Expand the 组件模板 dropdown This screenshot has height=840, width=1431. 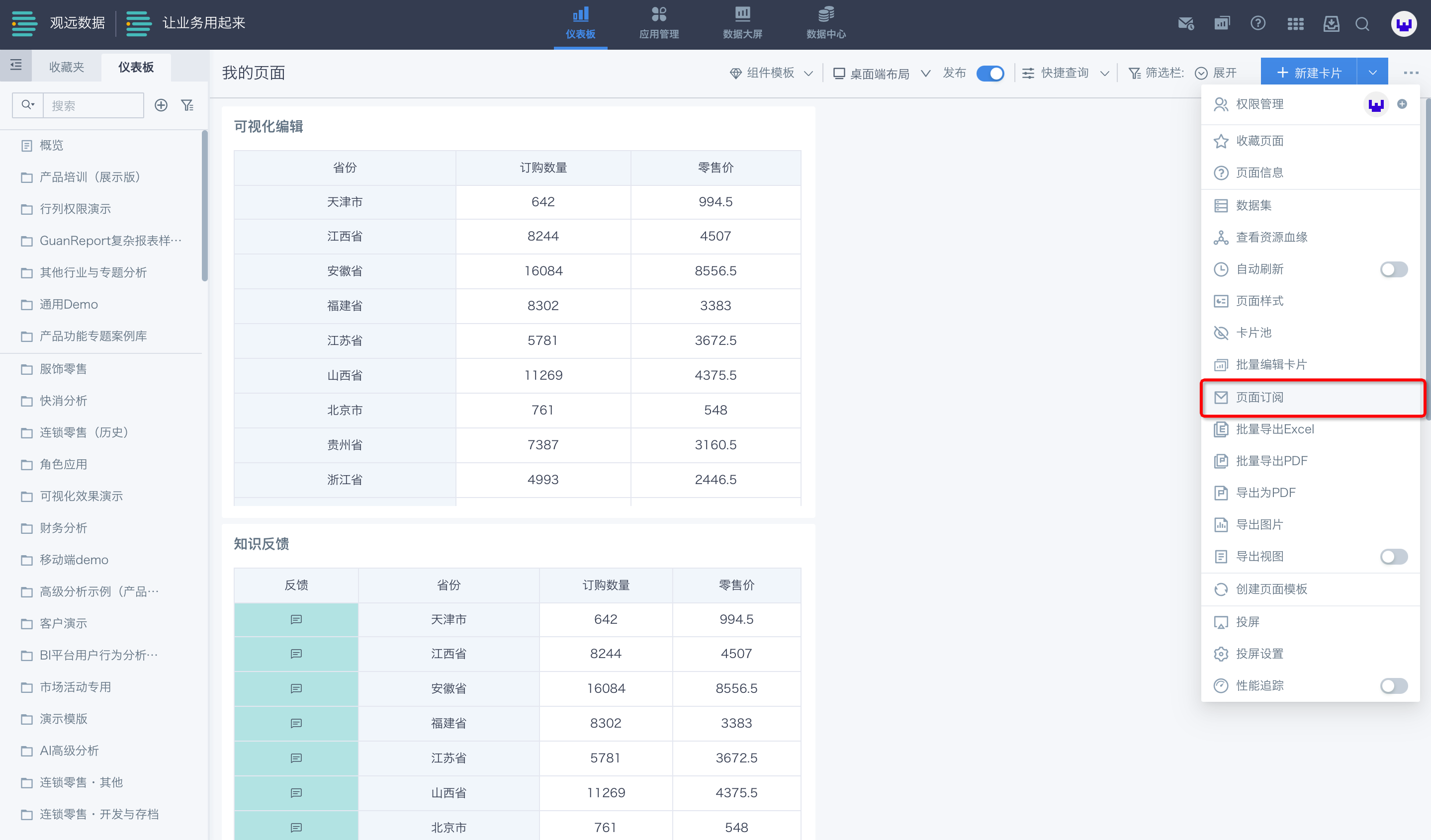tap(771, 73)
